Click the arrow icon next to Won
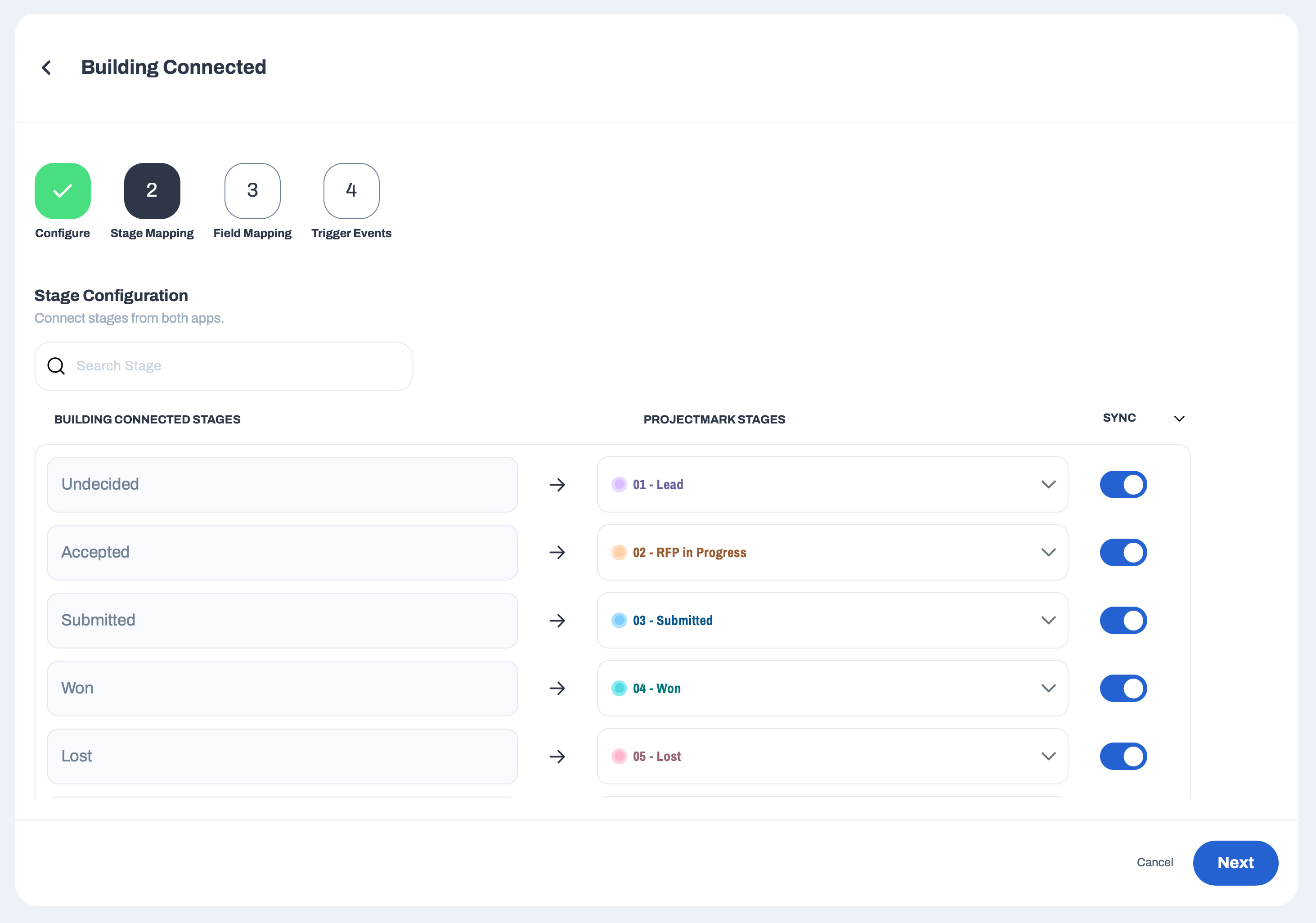The height and width of the screenshot is (923, 1316). pos(557,689)
